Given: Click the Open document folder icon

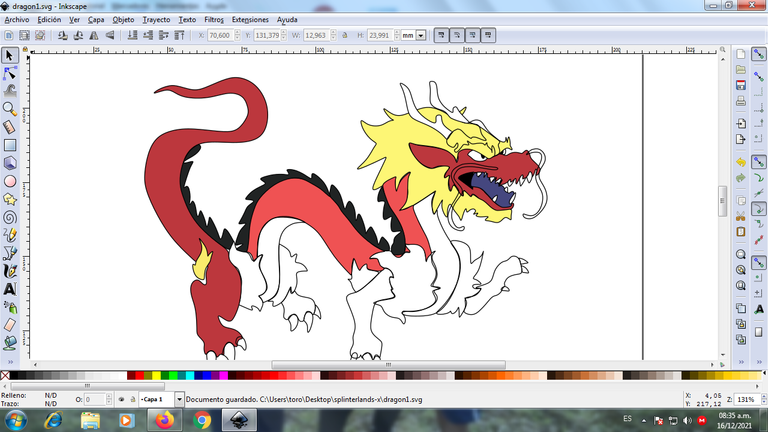Looking at the screenshot, I should pyautogui.click(x=741, y=70).
